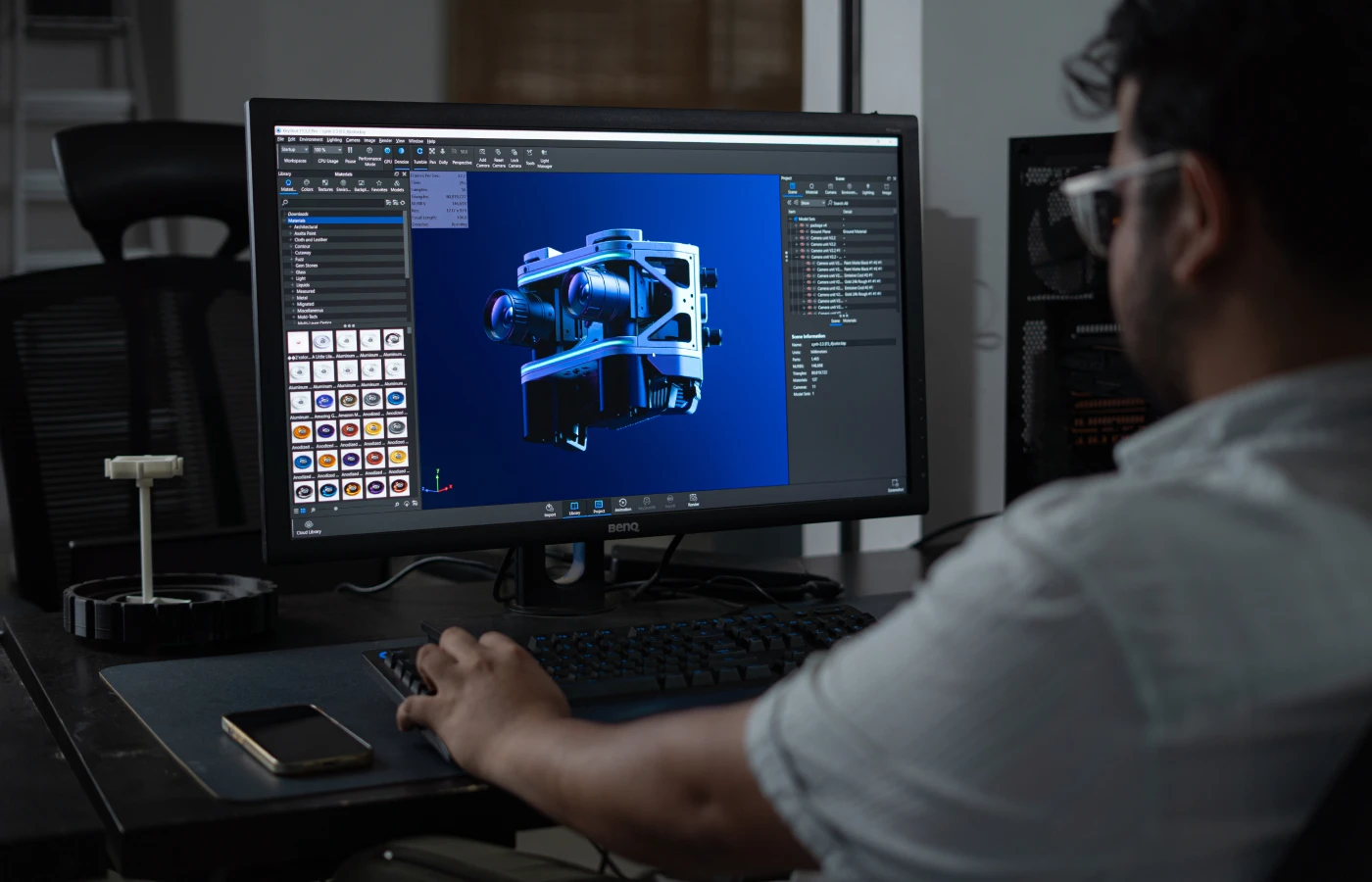Image resolution: width=1372 pixels, height=882 pixels.
Task: Open the File menu
Action: point(280,139)
